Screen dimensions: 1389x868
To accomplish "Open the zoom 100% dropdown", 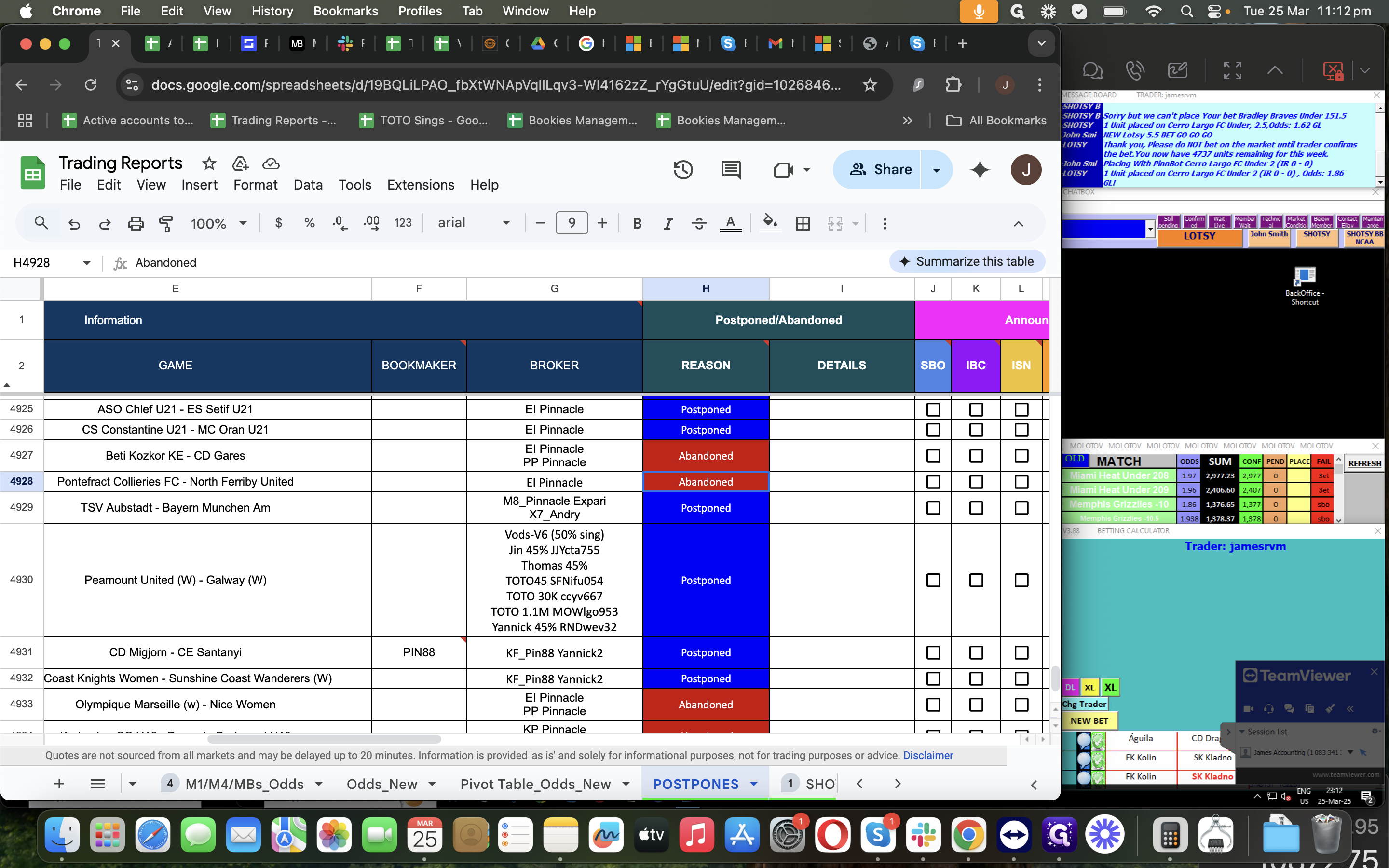I will tap(218, 223).
